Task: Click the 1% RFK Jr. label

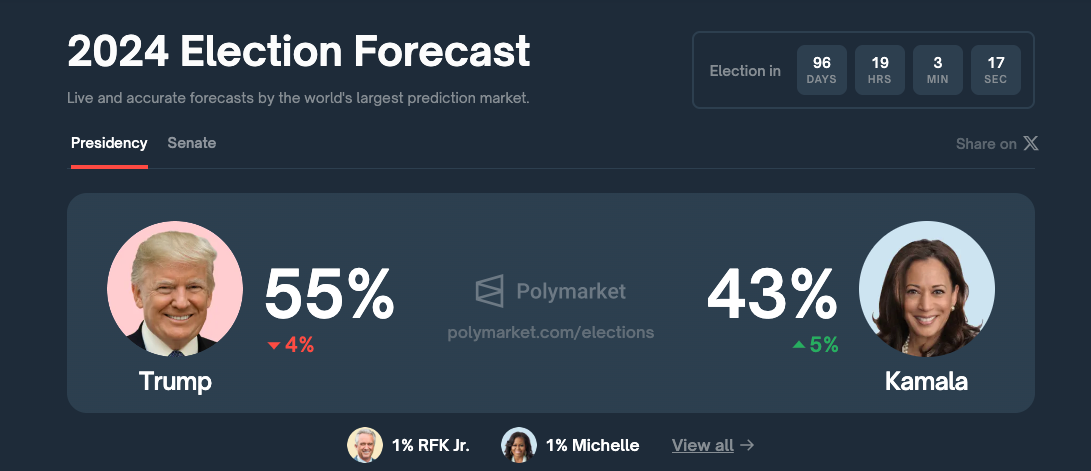Action: tap(431, 445)
